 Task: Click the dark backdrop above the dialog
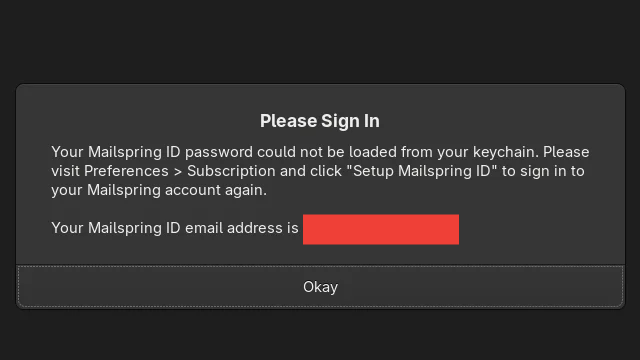pos(320,41)
